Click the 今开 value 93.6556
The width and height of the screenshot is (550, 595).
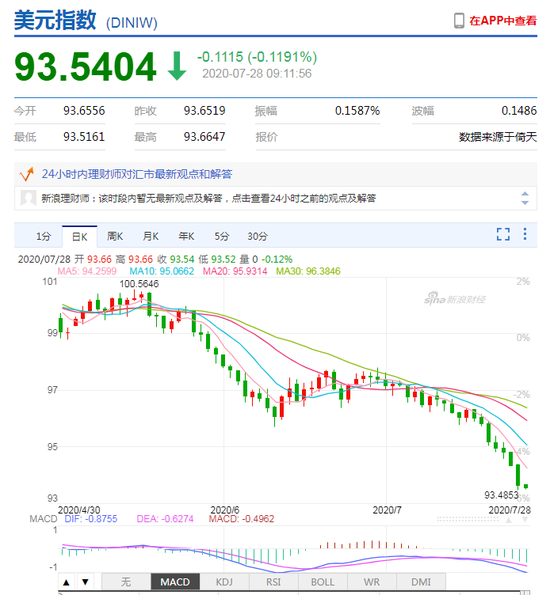tap(84, 111)
